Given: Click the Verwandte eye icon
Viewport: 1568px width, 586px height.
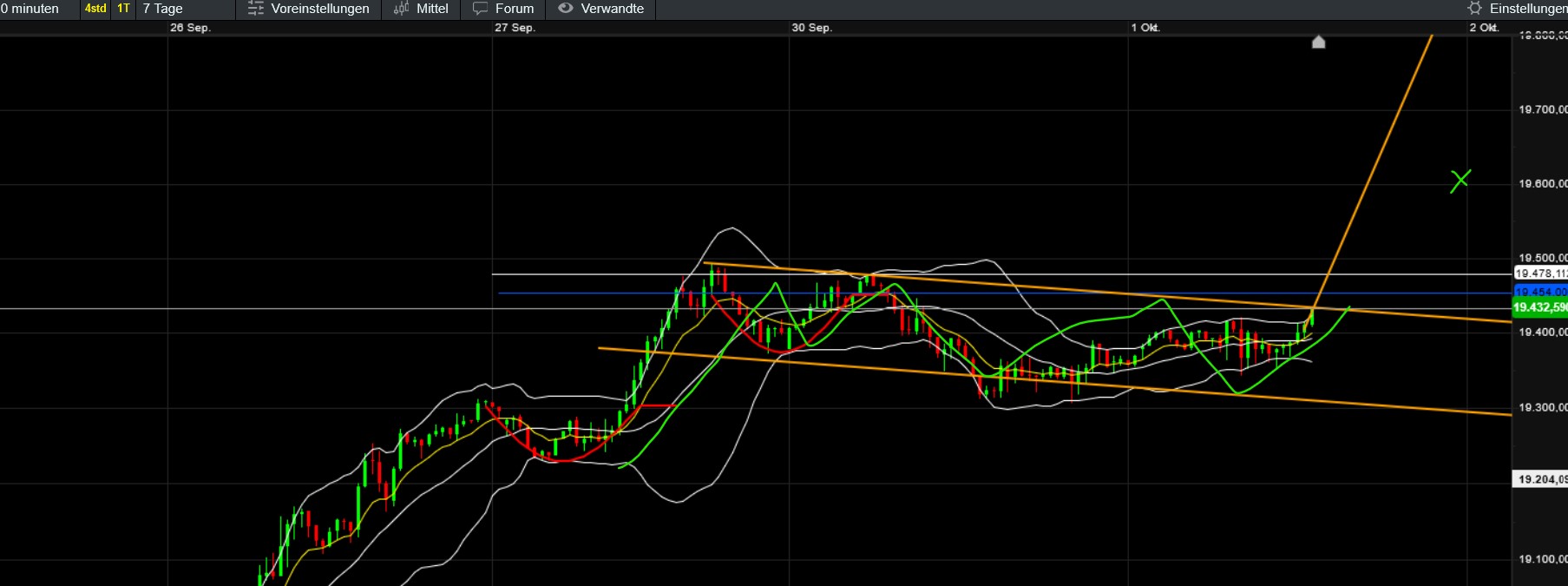Looking at the screenshot, I should (566, 9).
